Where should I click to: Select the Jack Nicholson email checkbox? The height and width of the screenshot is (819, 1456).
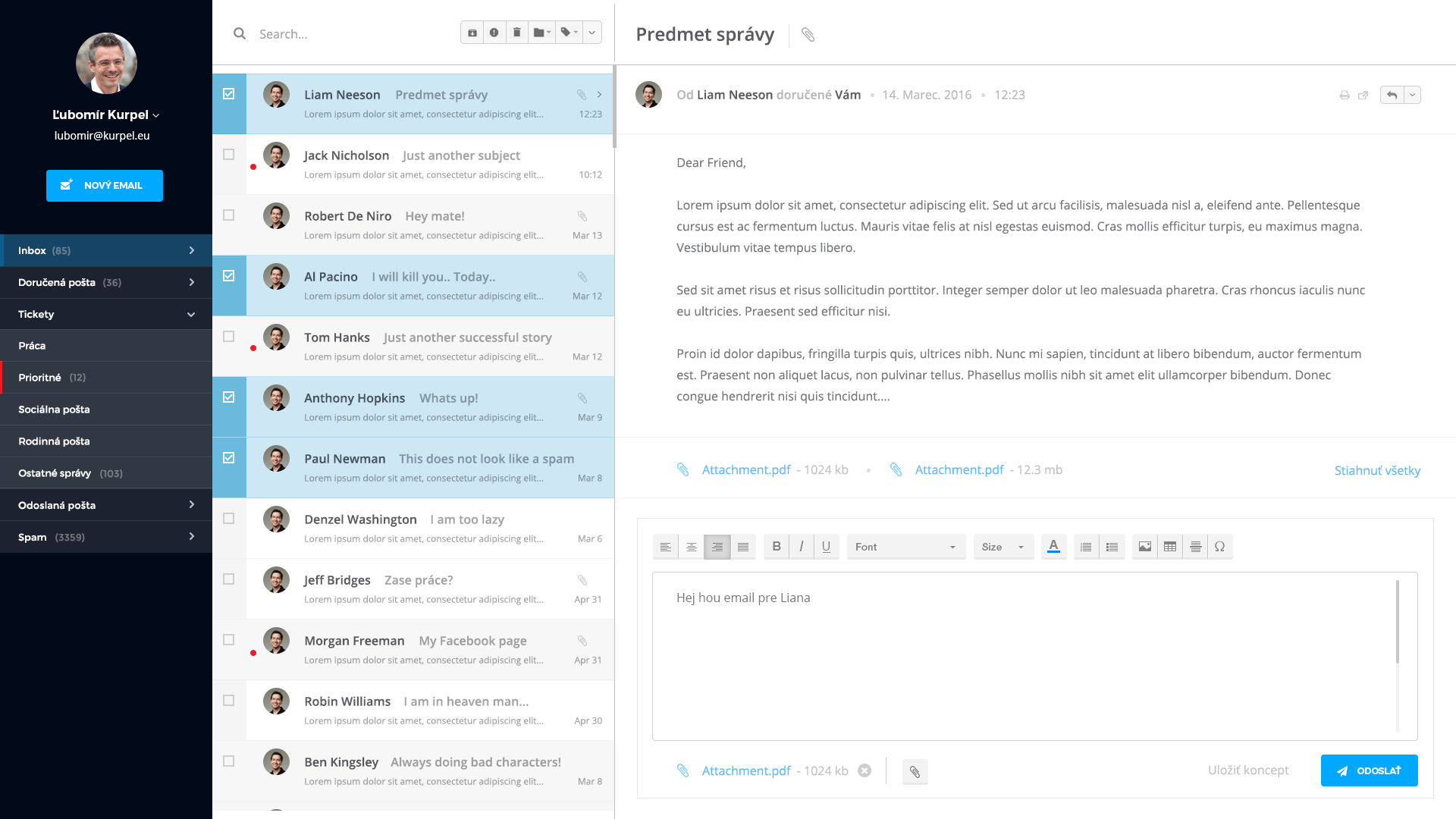point(229,155)
